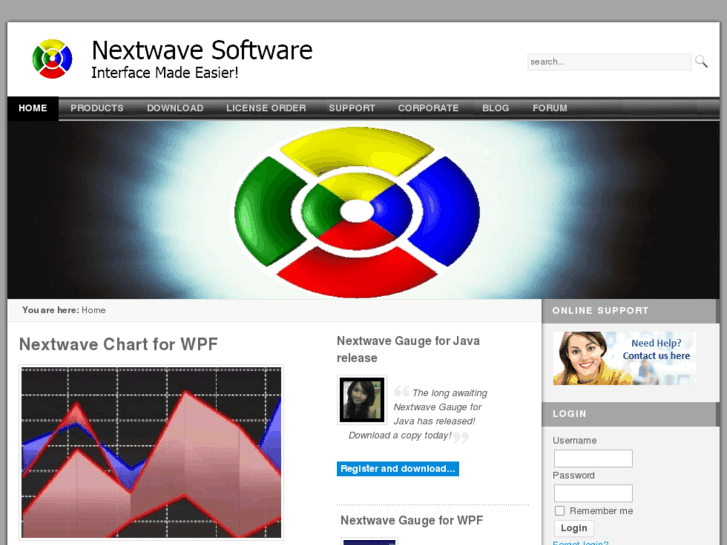727x545 pixels.
Task: Click the Need Help contact banner
Action: (624, 358)
